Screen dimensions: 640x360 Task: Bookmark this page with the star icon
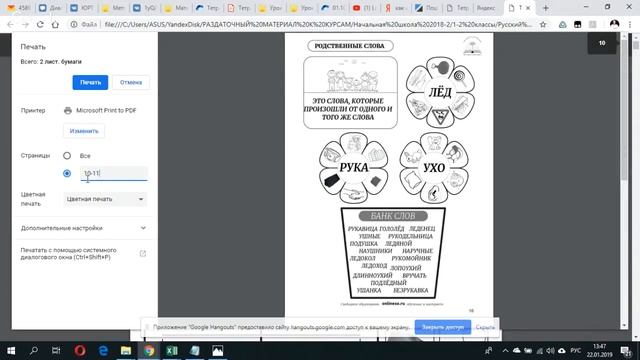coord(543,24)
